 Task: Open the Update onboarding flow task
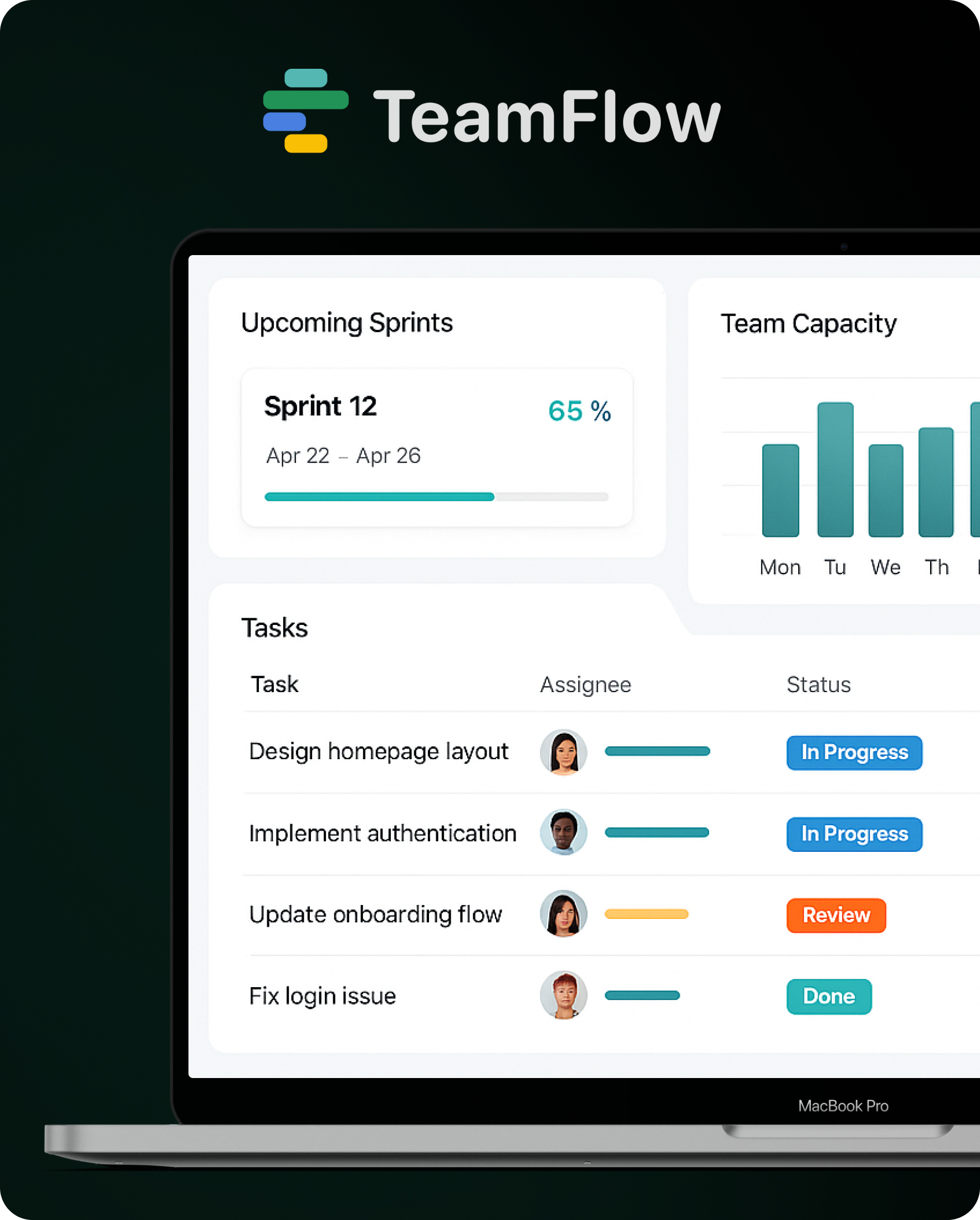tap(375, 914)
